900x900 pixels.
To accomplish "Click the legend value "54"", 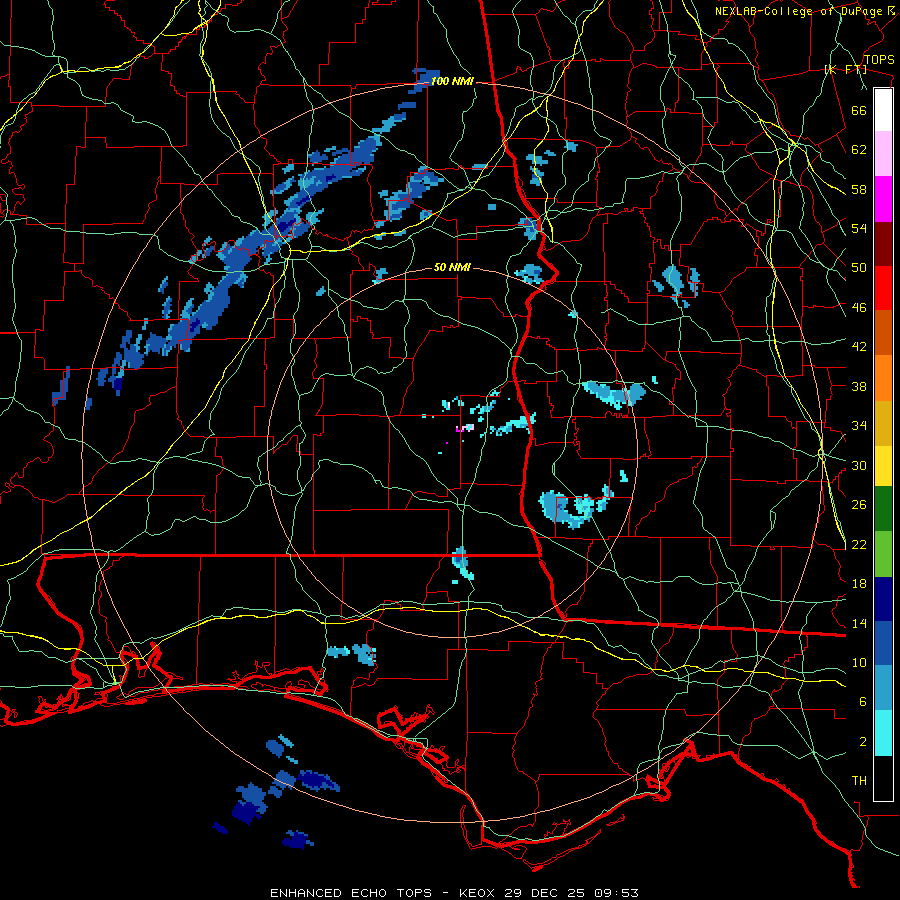I will pyautogui.click(x=859, y=228).
